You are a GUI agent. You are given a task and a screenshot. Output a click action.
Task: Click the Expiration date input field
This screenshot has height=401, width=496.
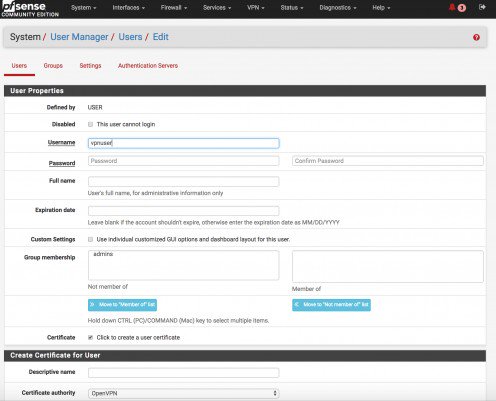coord(183,211)
